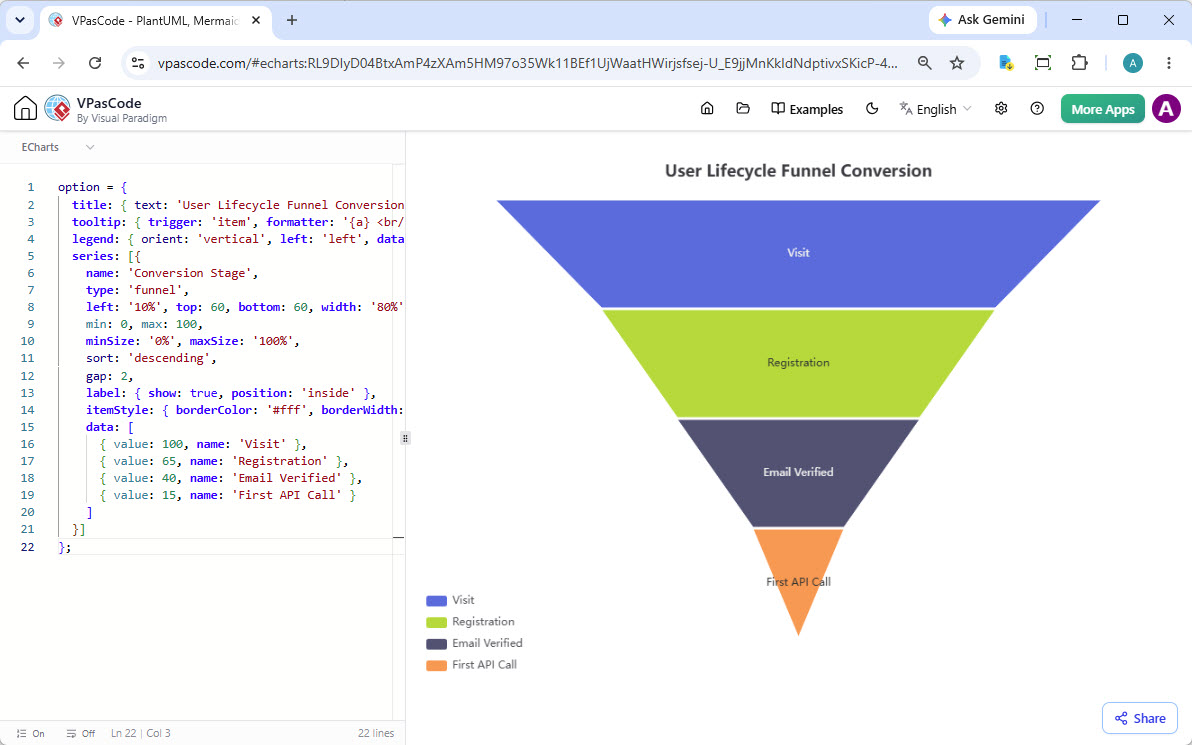
Task: Click the Visit funnel segment
Action: pos(798,253)
